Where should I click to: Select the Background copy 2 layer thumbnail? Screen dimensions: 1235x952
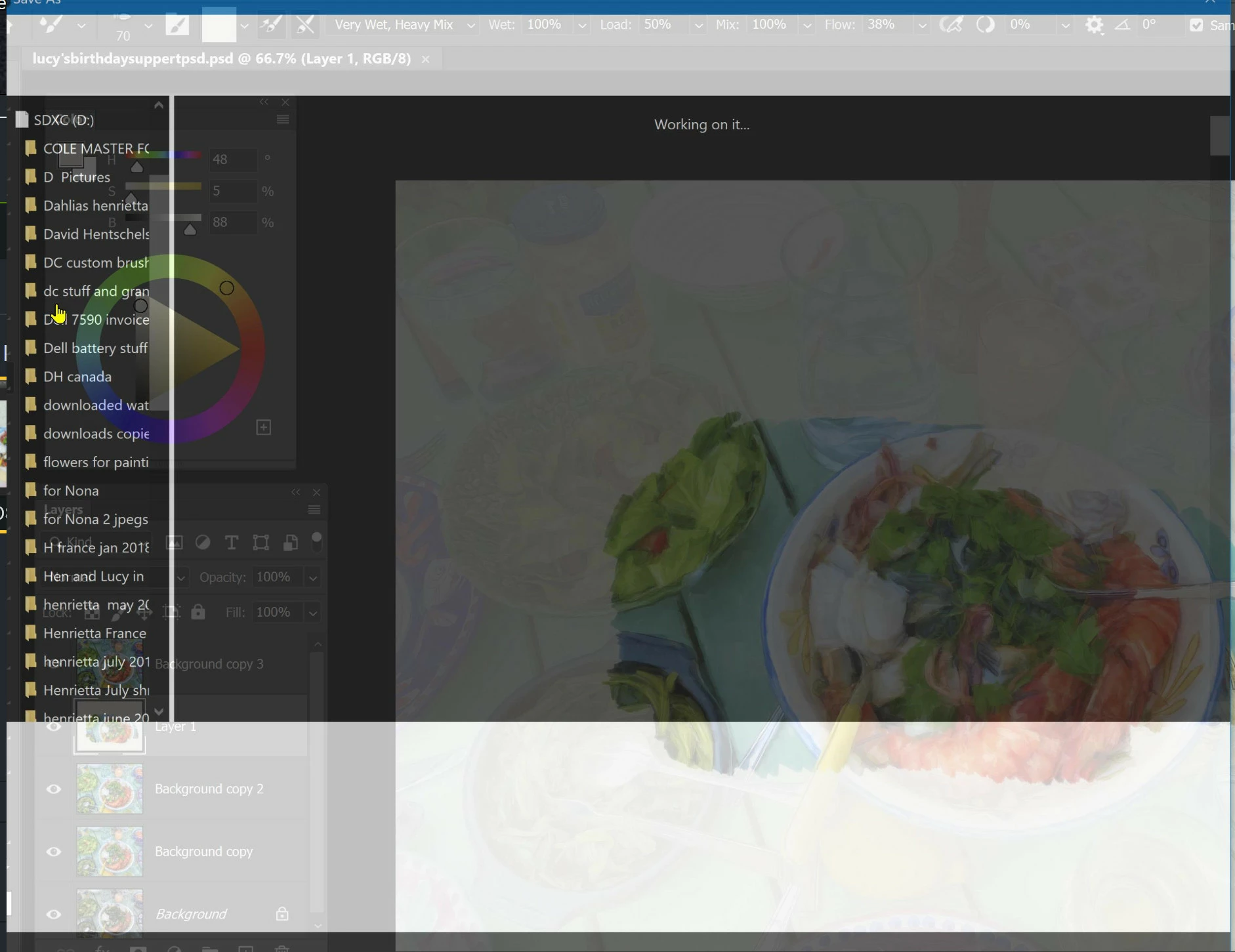point(110,789)
